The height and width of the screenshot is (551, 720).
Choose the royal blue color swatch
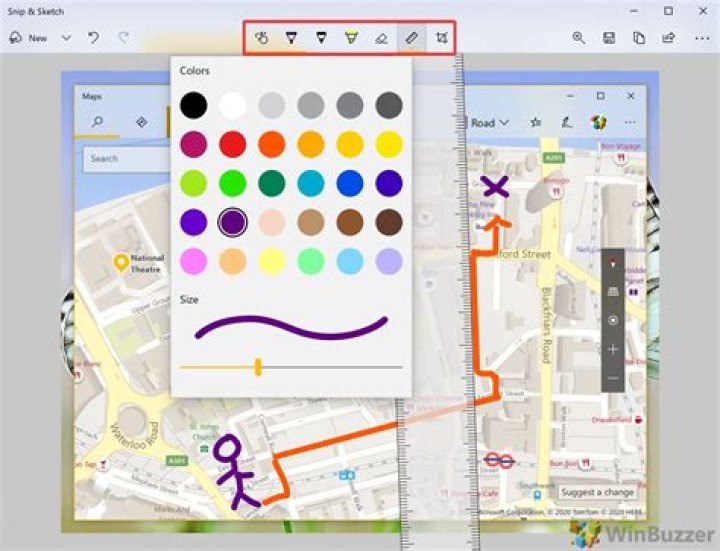[350, 183]
